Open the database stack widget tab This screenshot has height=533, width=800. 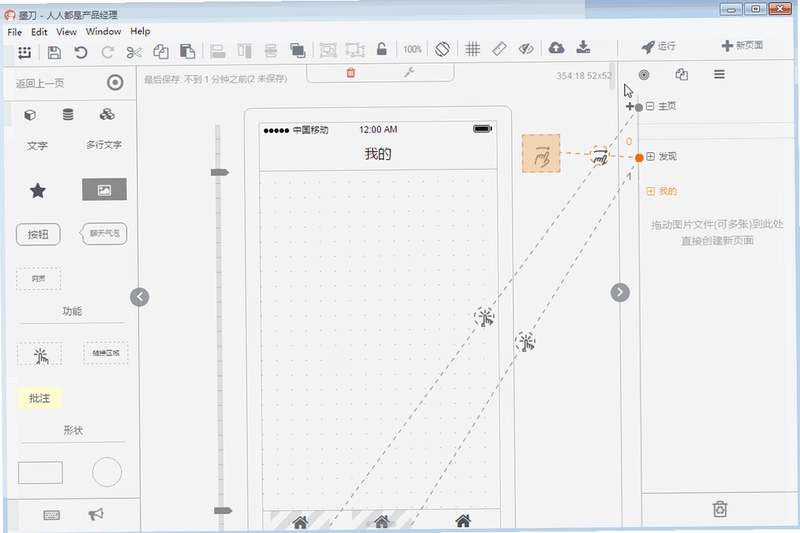(x=68, y=114)
